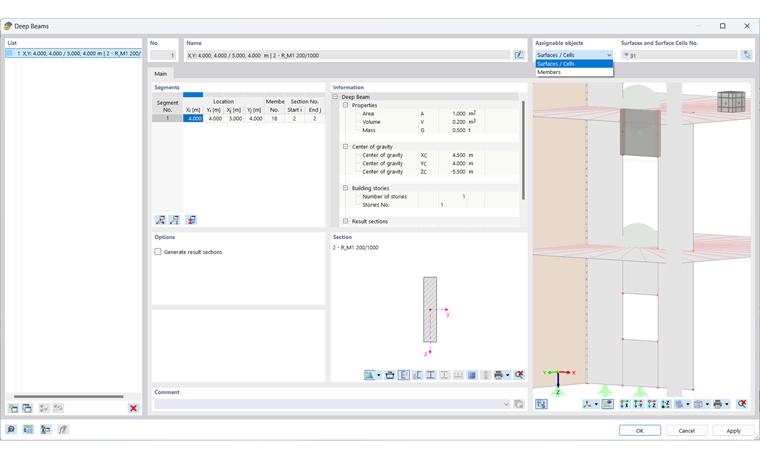Screen dimensions: 760x459
Task: Click the List panel horizontal scrollbar
Action: (x=68, y=396)
